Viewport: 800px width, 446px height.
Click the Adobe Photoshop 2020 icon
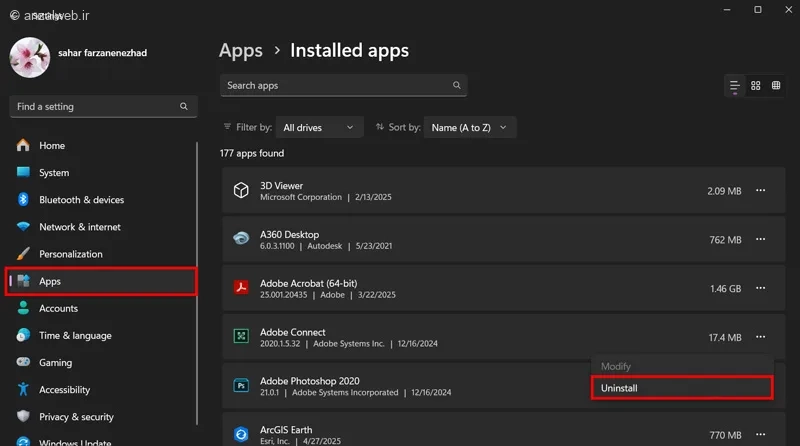click(x=241, y=386)
